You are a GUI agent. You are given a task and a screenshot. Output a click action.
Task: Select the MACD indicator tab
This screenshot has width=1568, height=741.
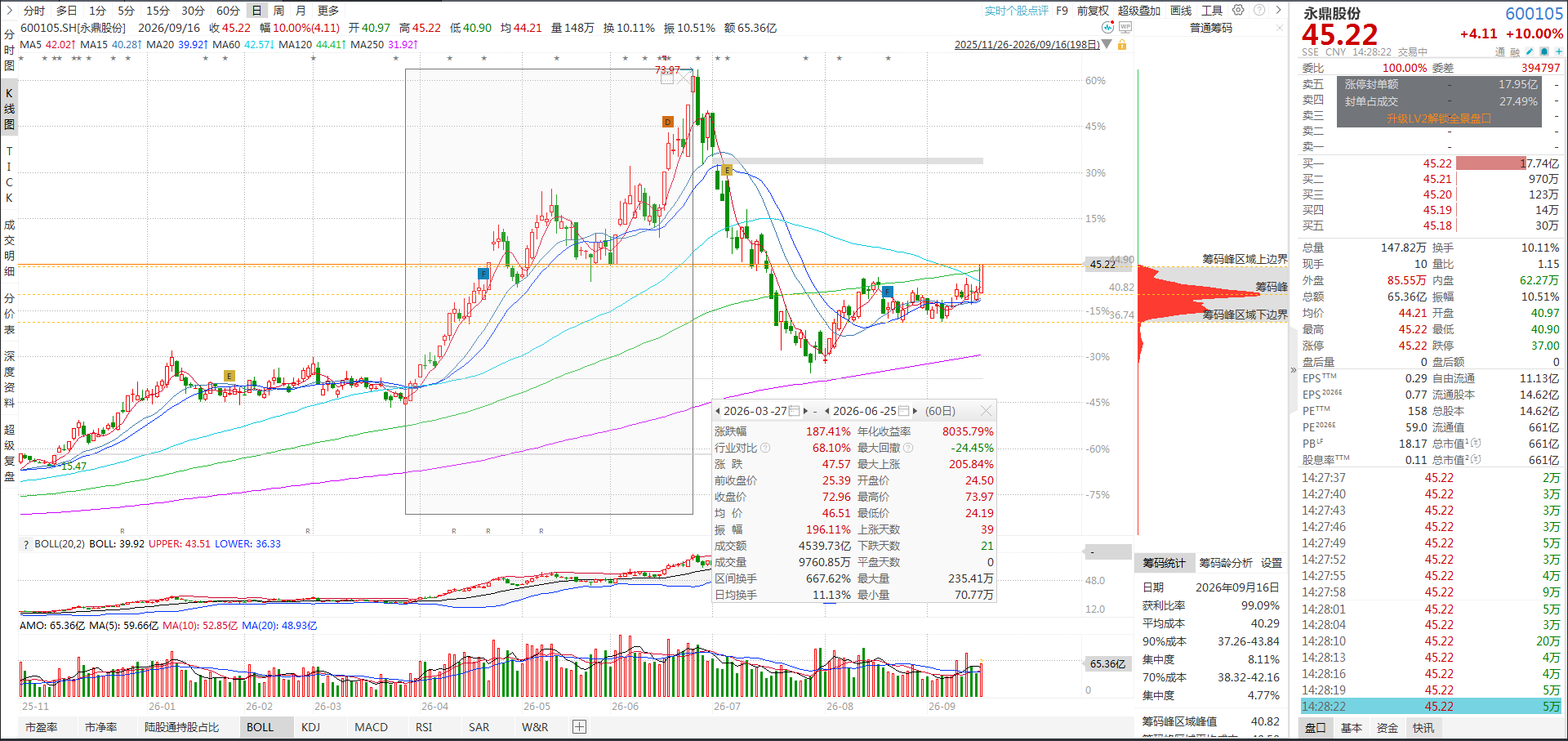[371, 727]
